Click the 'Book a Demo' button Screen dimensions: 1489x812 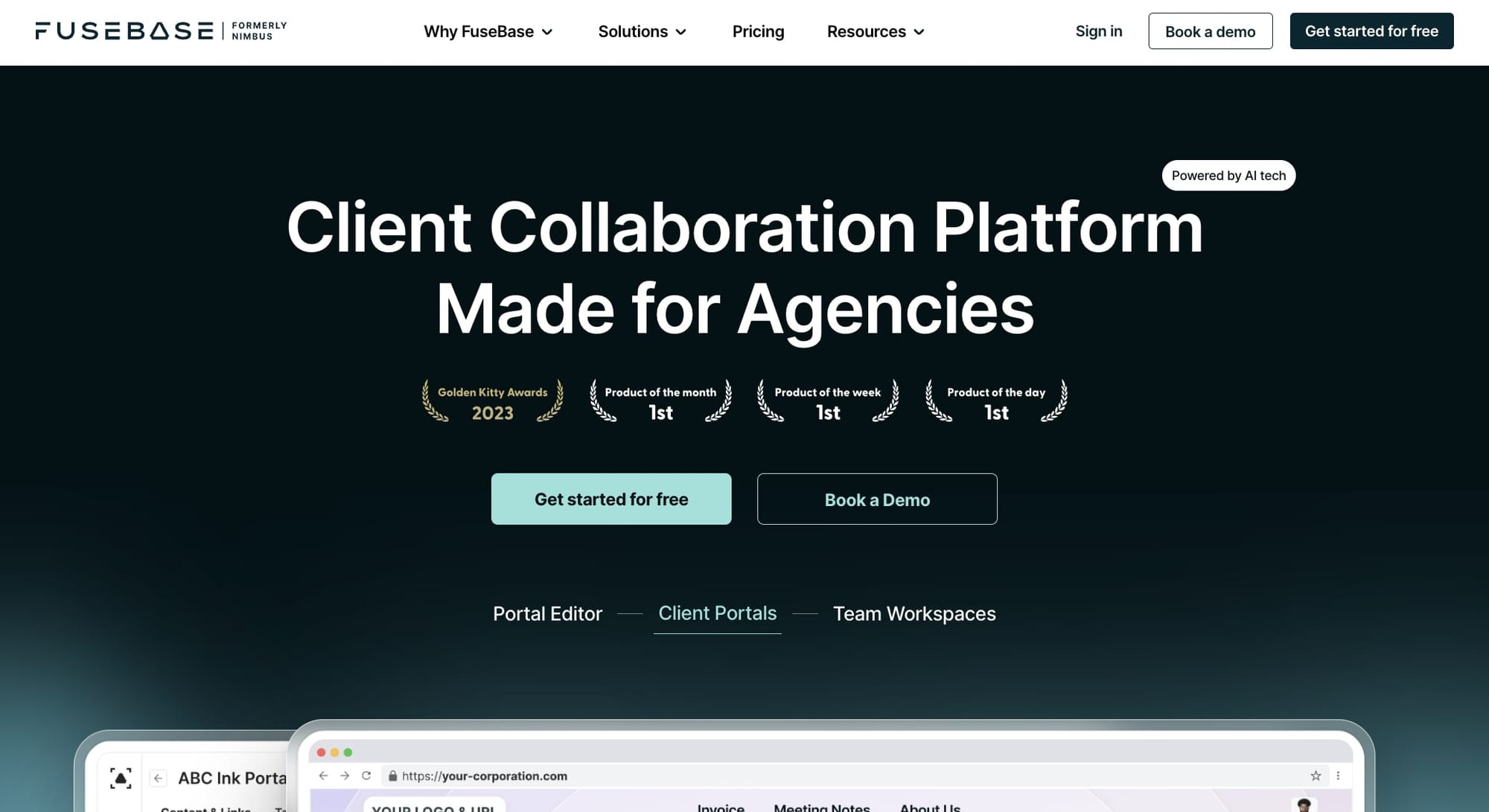877,498
